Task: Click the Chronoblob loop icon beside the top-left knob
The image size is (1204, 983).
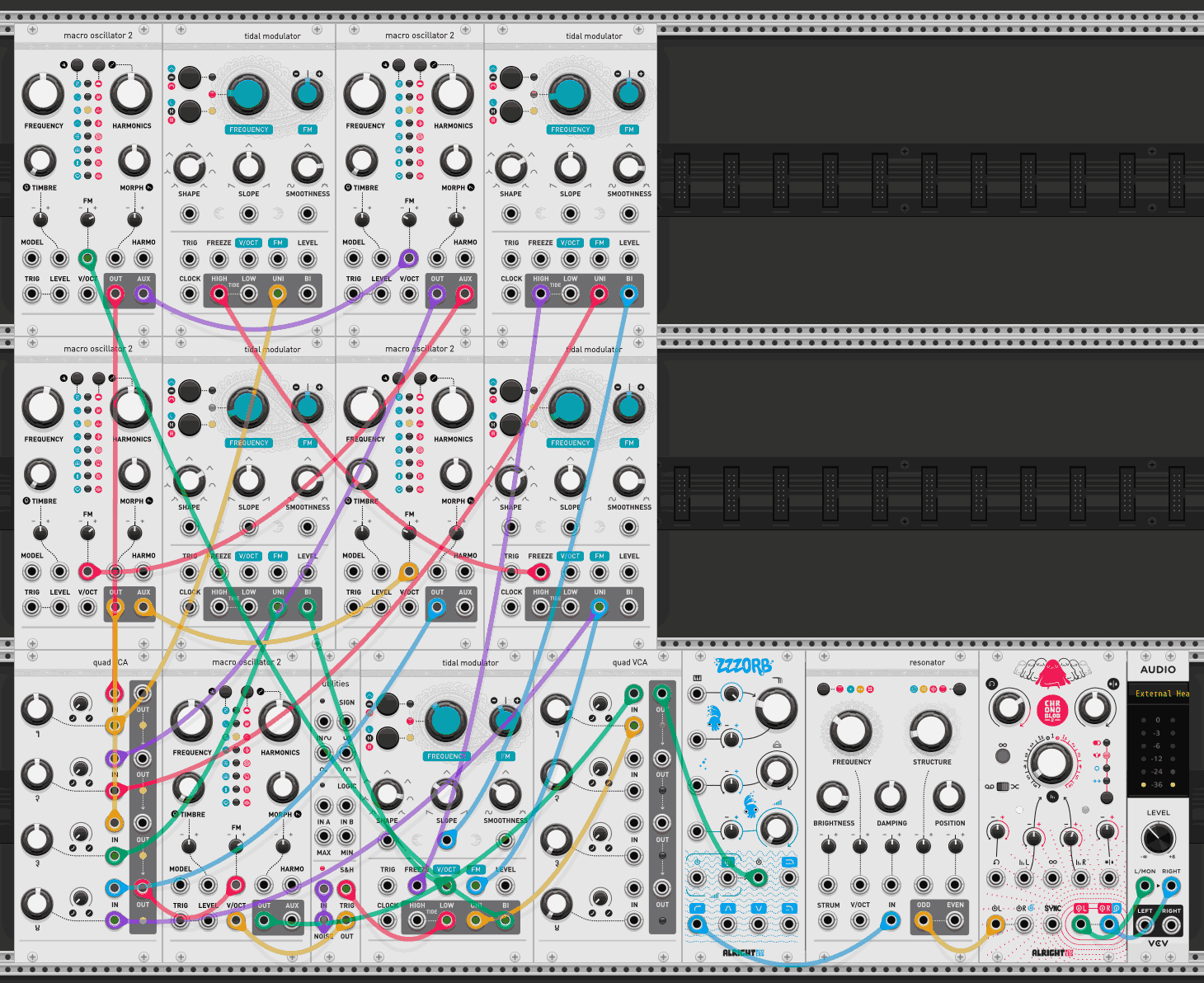Action: pyautogui.click(x=992, y=684)
